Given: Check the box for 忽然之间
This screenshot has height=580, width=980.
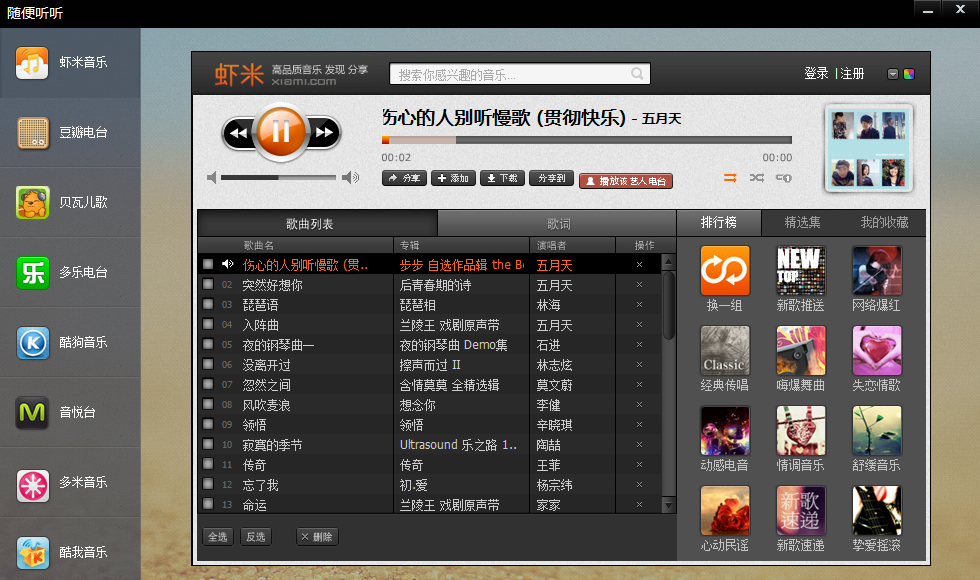Looking at the screenshot, I should point(208,384).
